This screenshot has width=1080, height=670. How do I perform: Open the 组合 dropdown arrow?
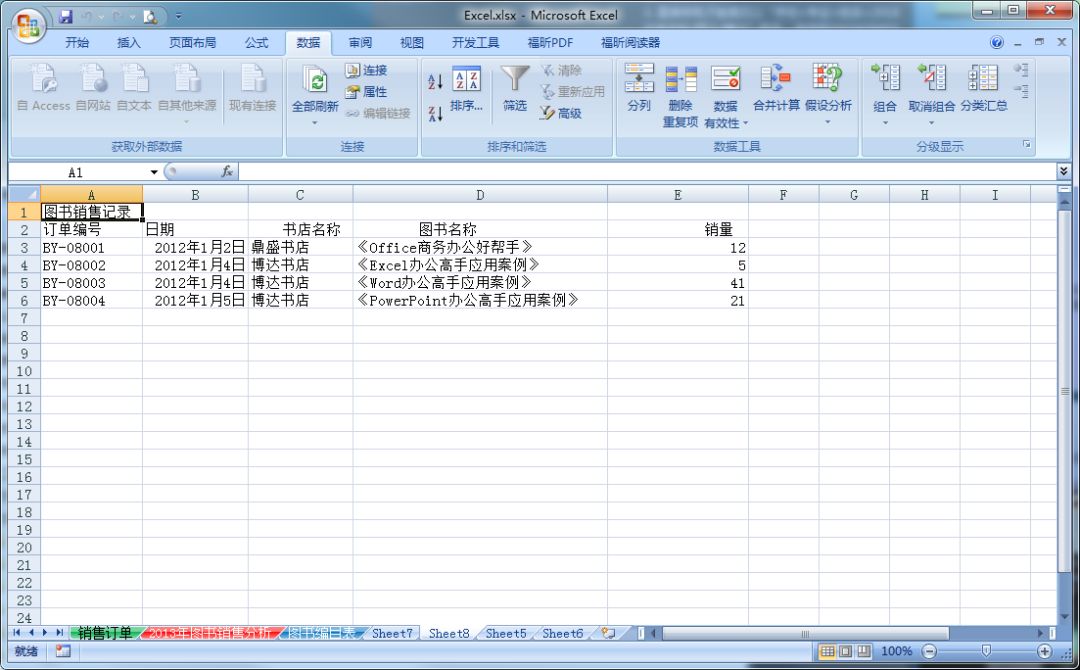point(885,123)
